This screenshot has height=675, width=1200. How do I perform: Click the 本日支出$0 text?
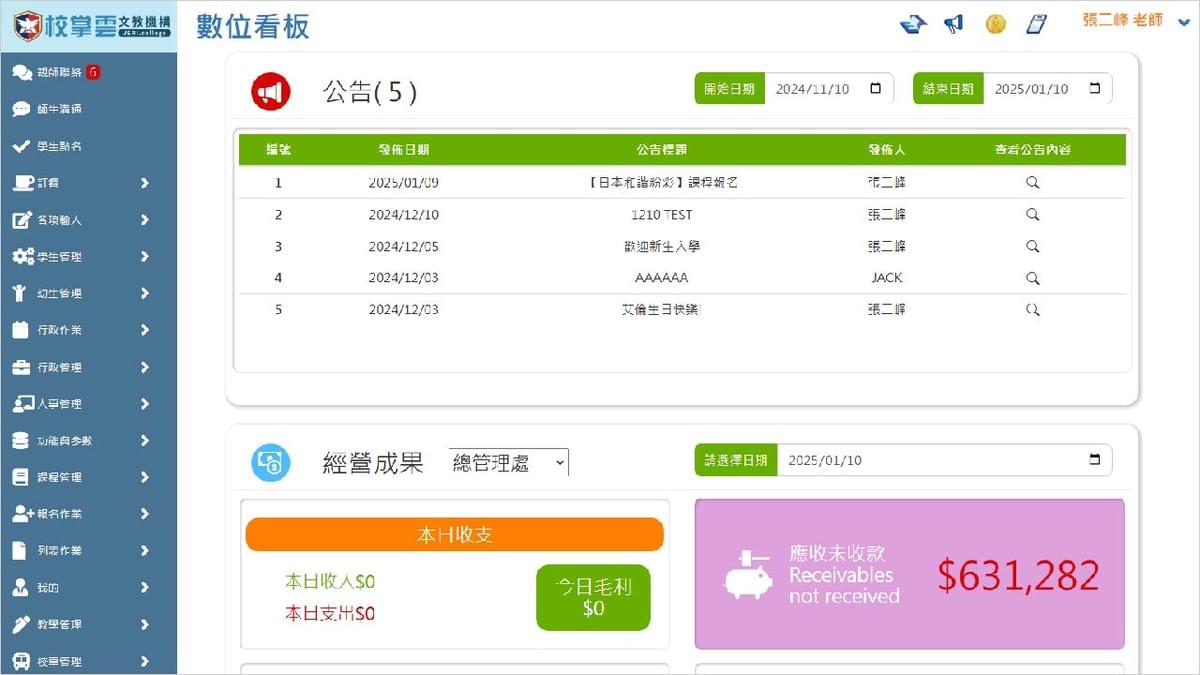pyautogui.click(x=330, y=613)
